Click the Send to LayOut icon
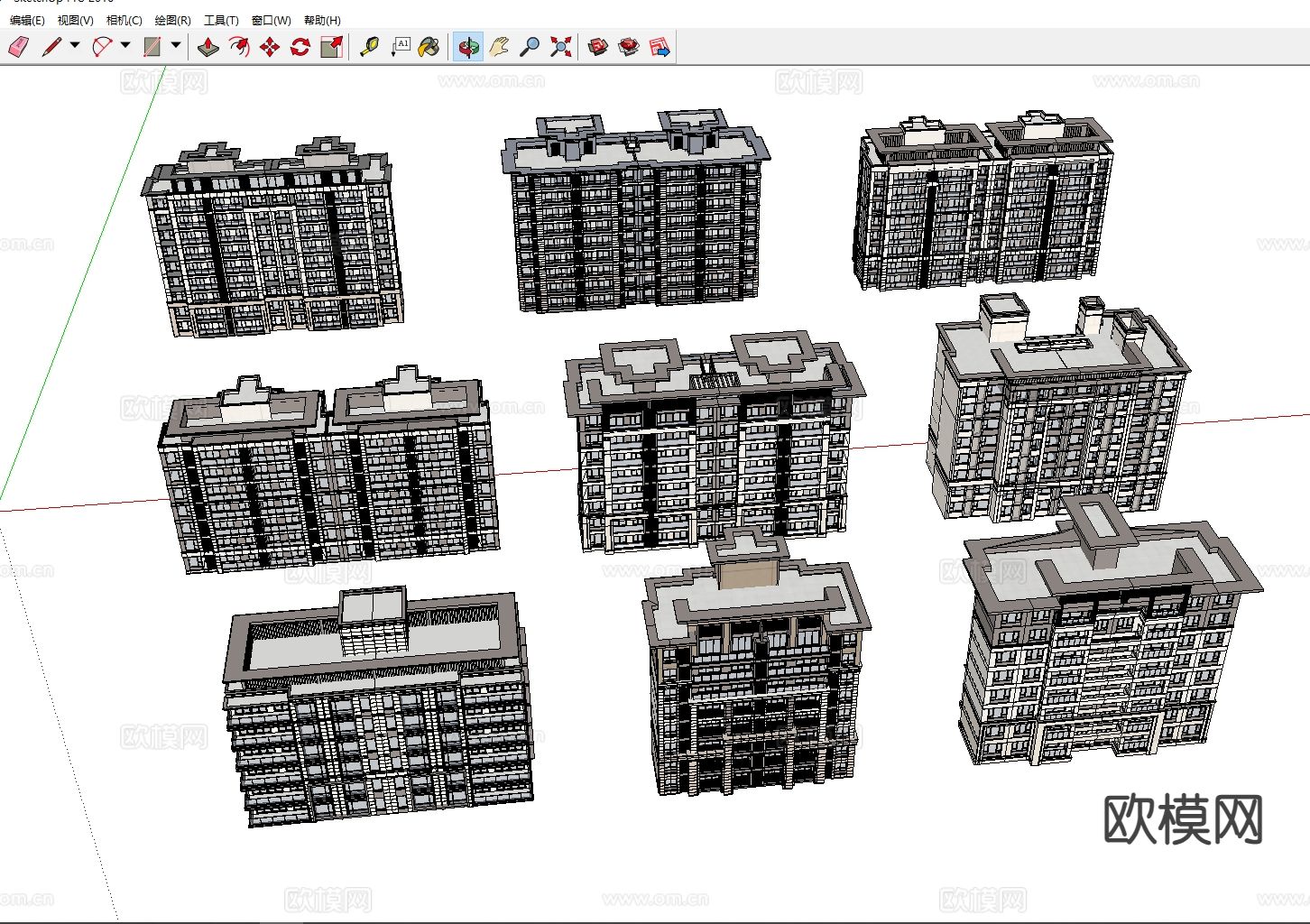 point(660,47)
